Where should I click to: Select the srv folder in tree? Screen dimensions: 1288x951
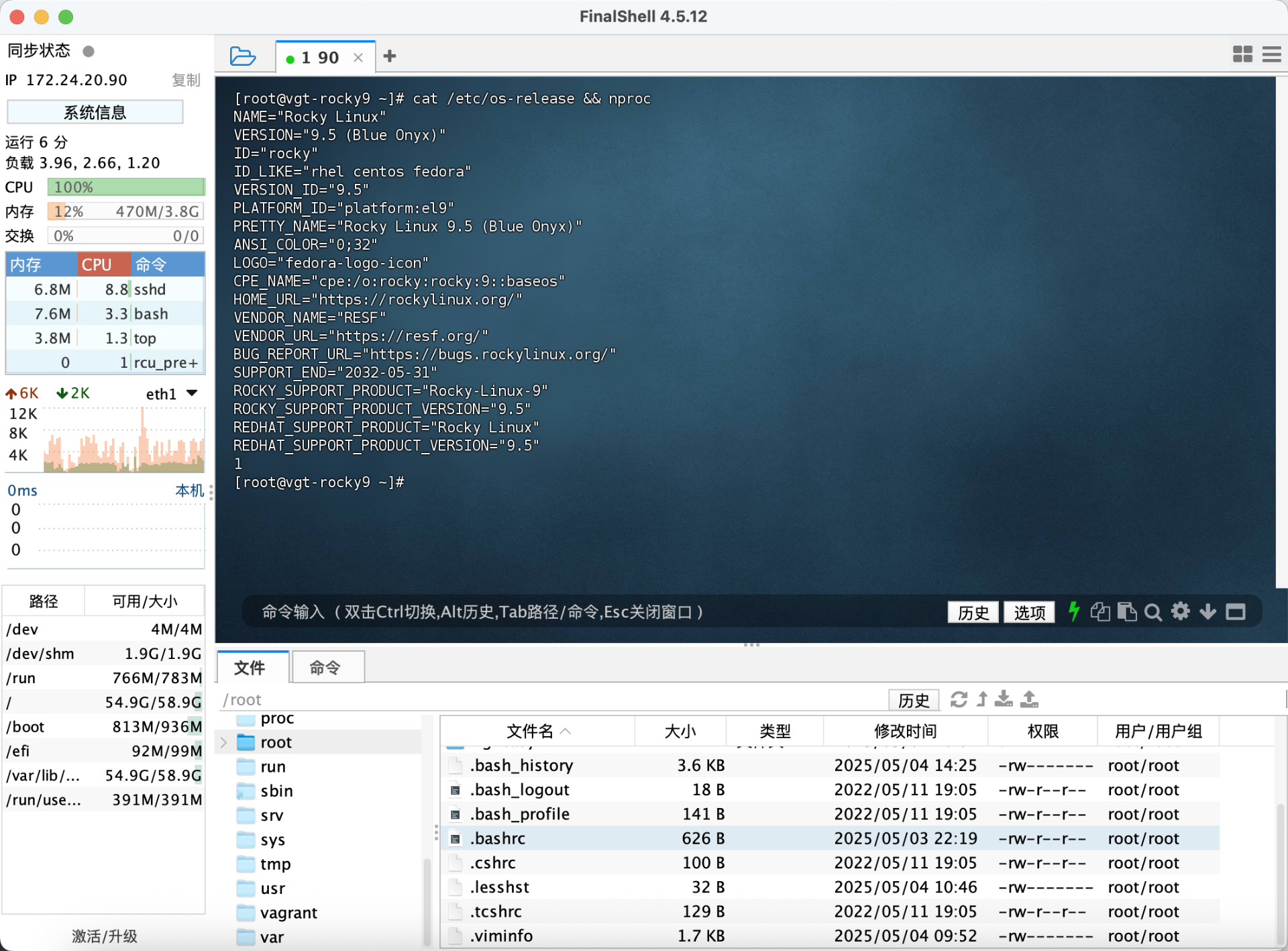coord(272,815)
